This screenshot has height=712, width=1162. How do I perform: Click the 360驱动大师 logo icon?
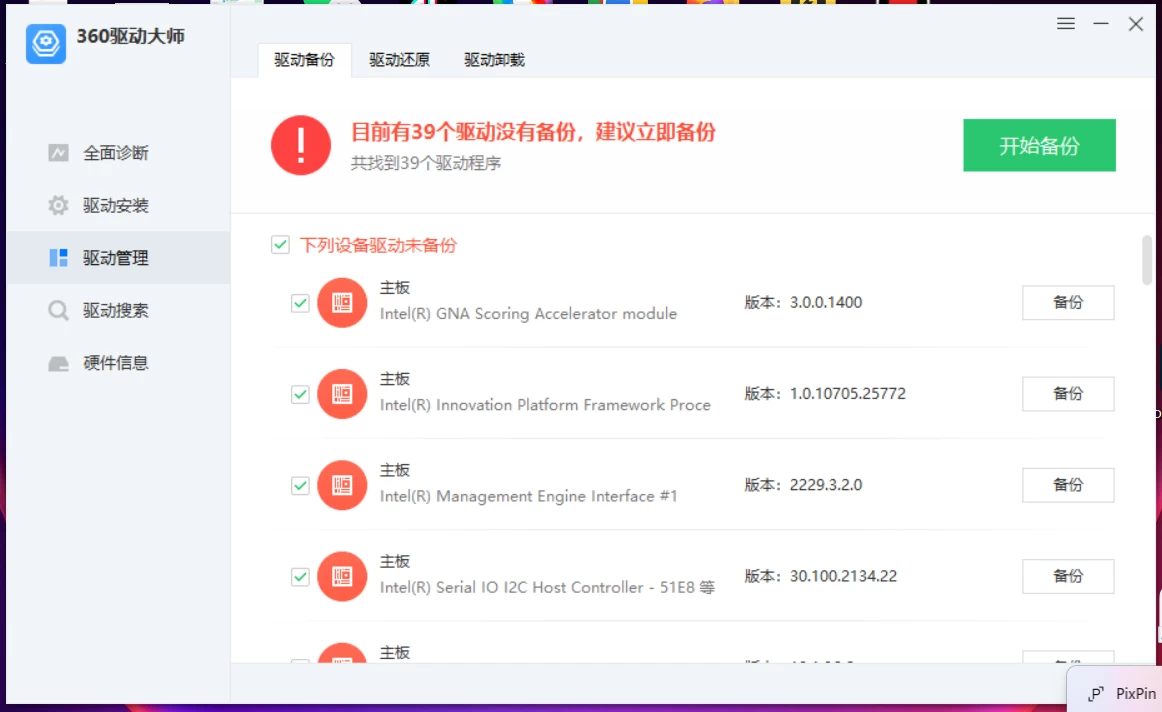[46, 43]
